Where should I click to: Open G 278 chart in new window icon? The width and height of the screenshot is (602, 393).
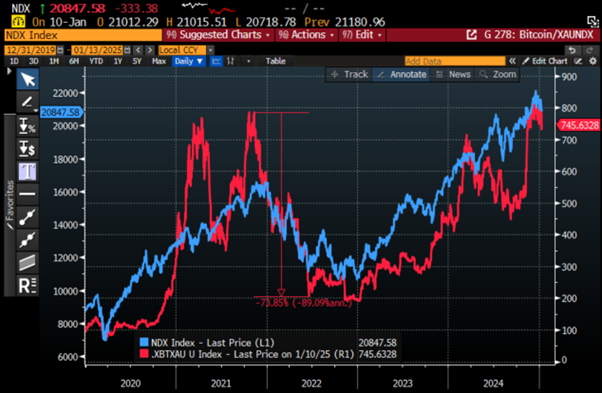click(x=471, y=35)
